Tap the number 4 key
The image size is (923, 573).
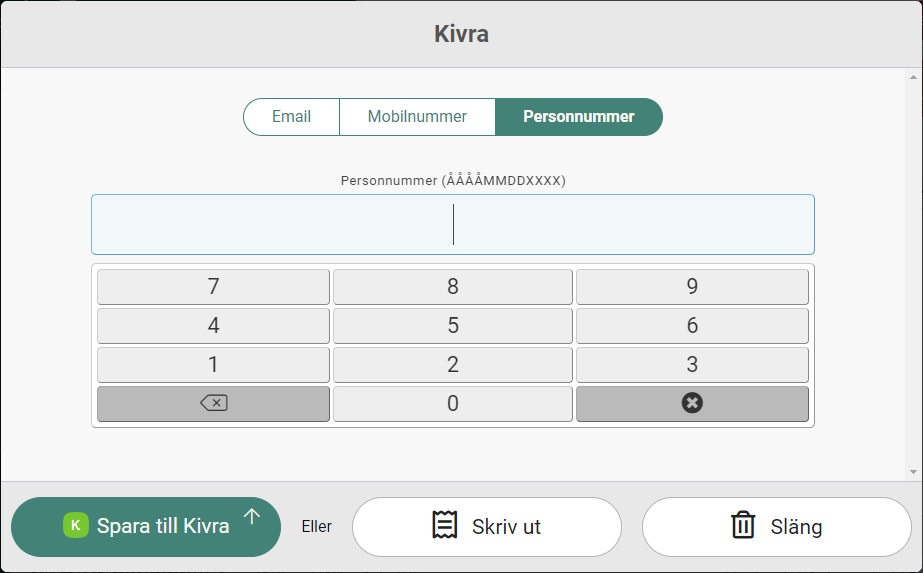213,326
